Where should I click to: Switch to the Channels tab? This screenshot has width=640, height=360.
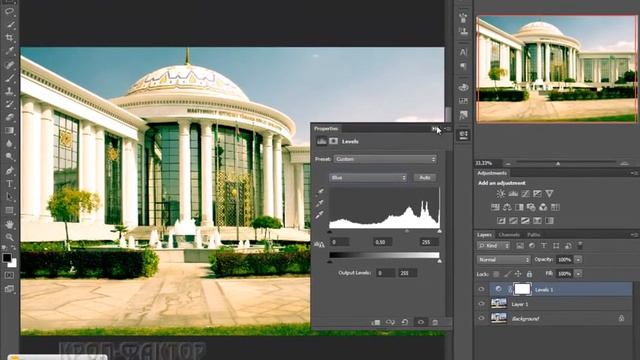(509, 235)
